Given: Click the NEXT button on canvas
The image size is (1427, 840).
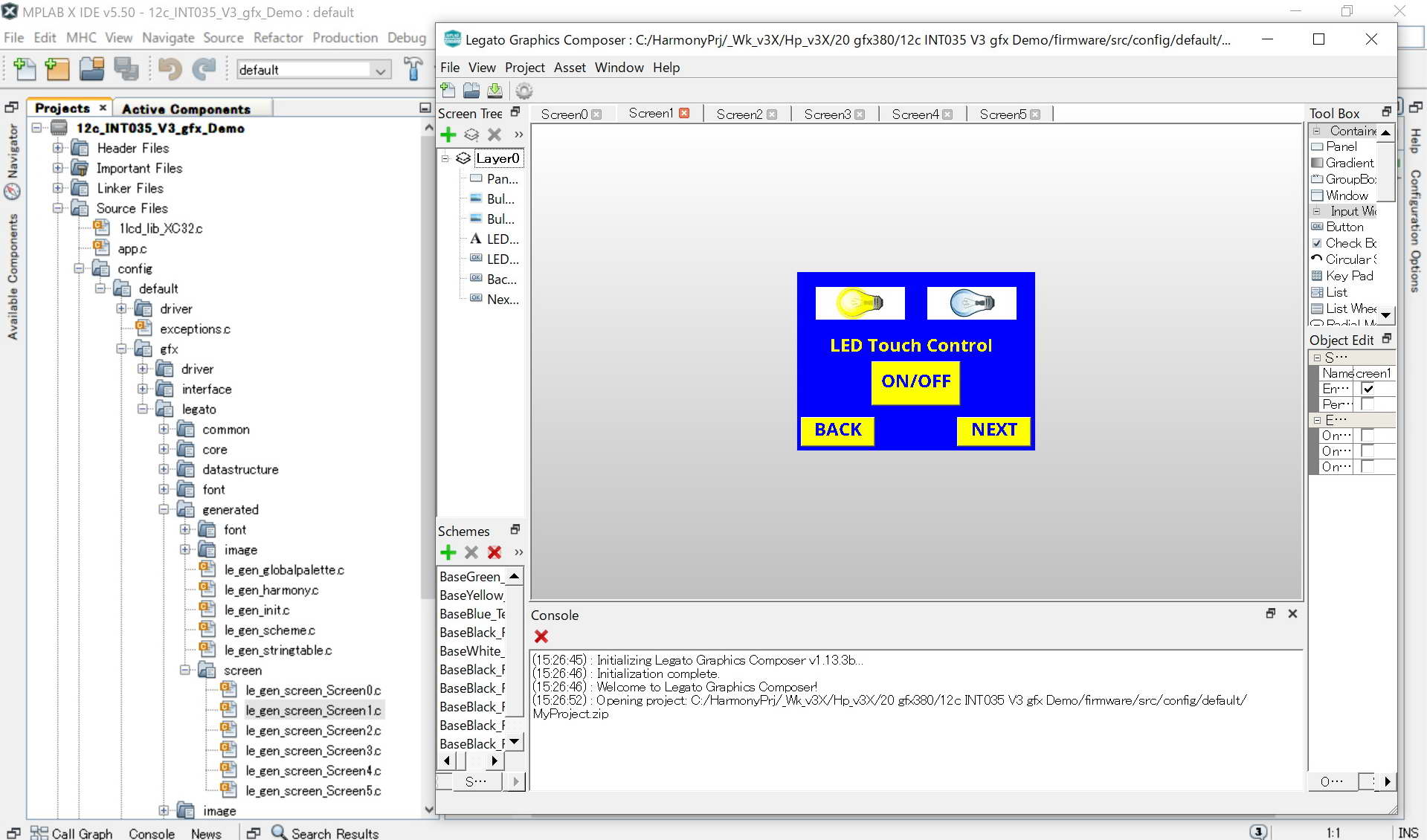Looking at the screenshot, I should (993, 430).
